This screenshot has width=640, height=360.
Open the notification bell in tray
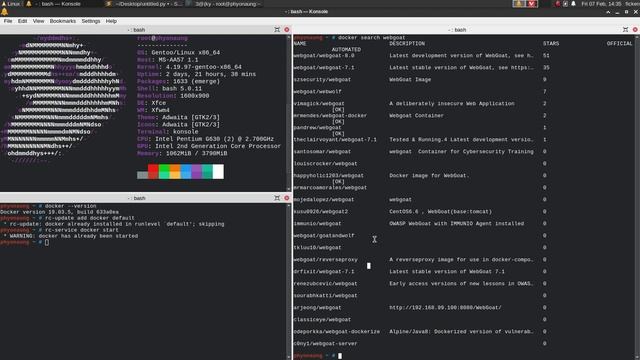tap(573, 4)
